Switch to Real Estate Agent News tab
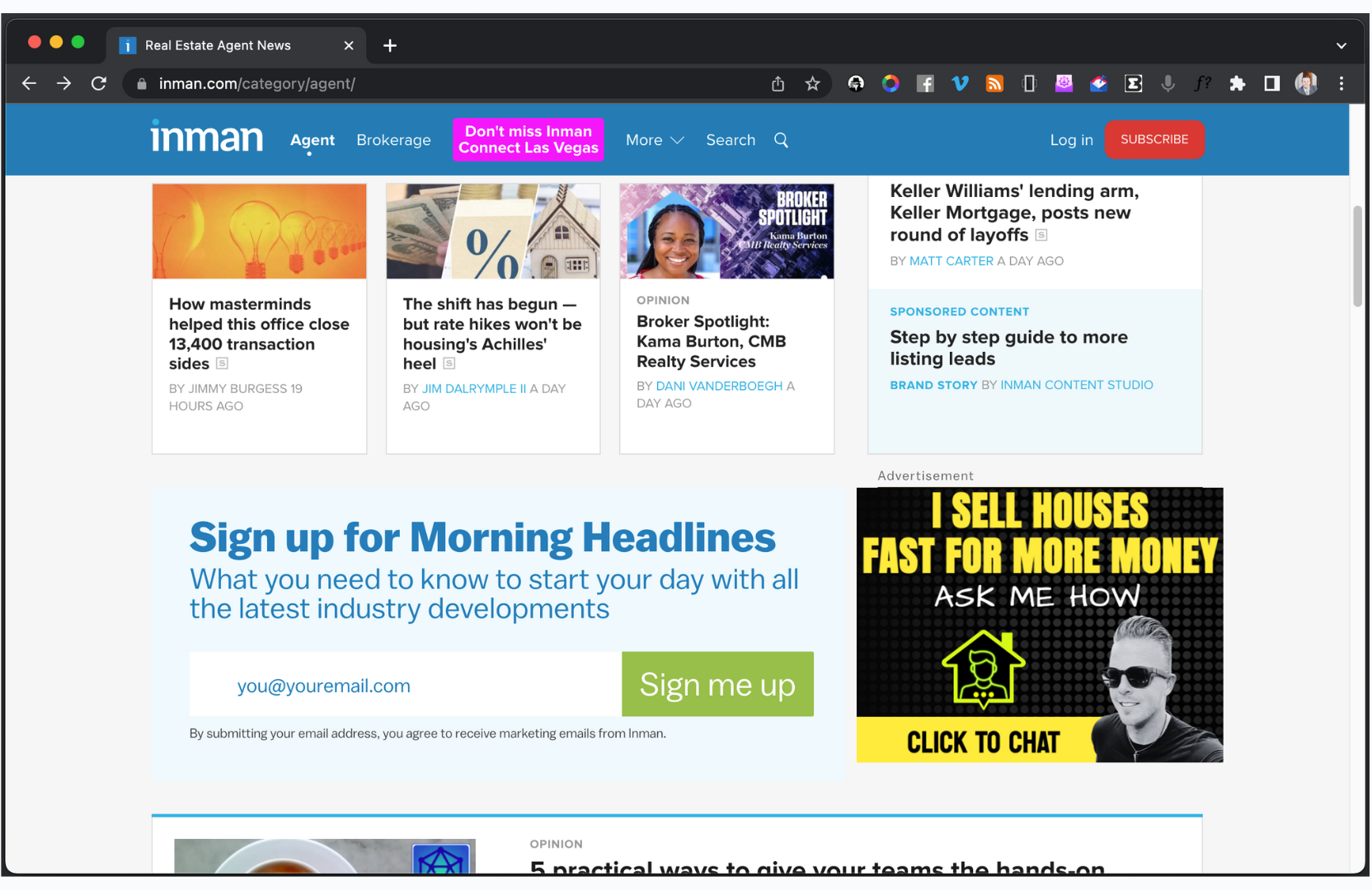This screenshot has height=890, width=1372. [x=235, y=45]
